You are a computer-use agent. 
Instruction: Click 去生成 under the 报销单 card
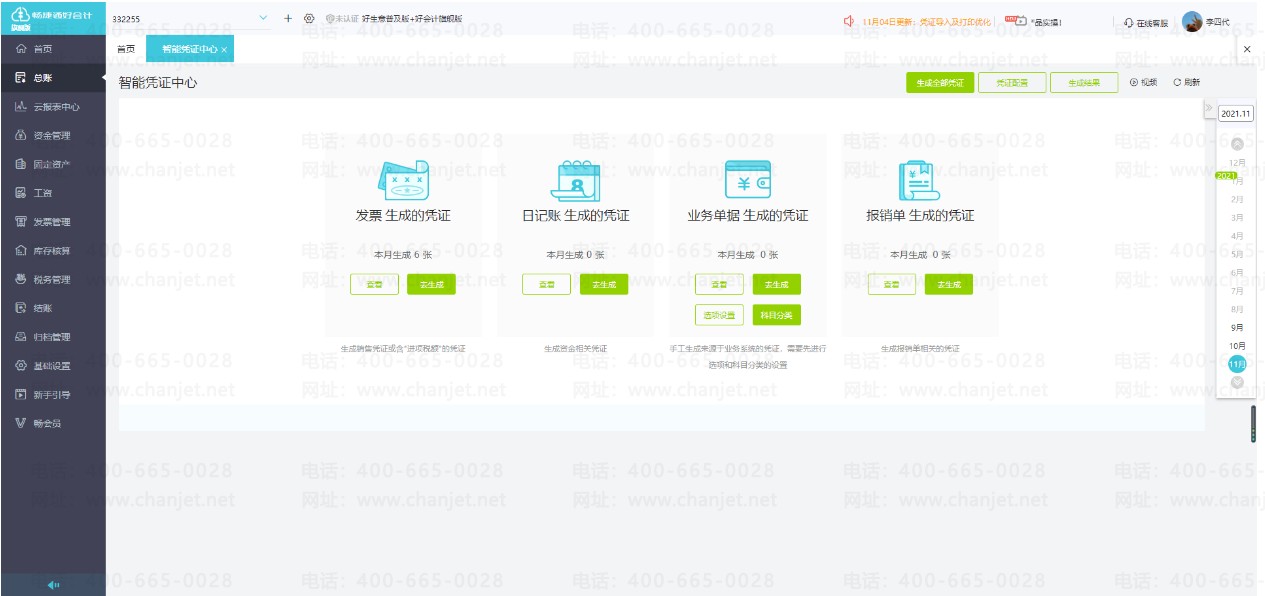[x=949, y=285]
